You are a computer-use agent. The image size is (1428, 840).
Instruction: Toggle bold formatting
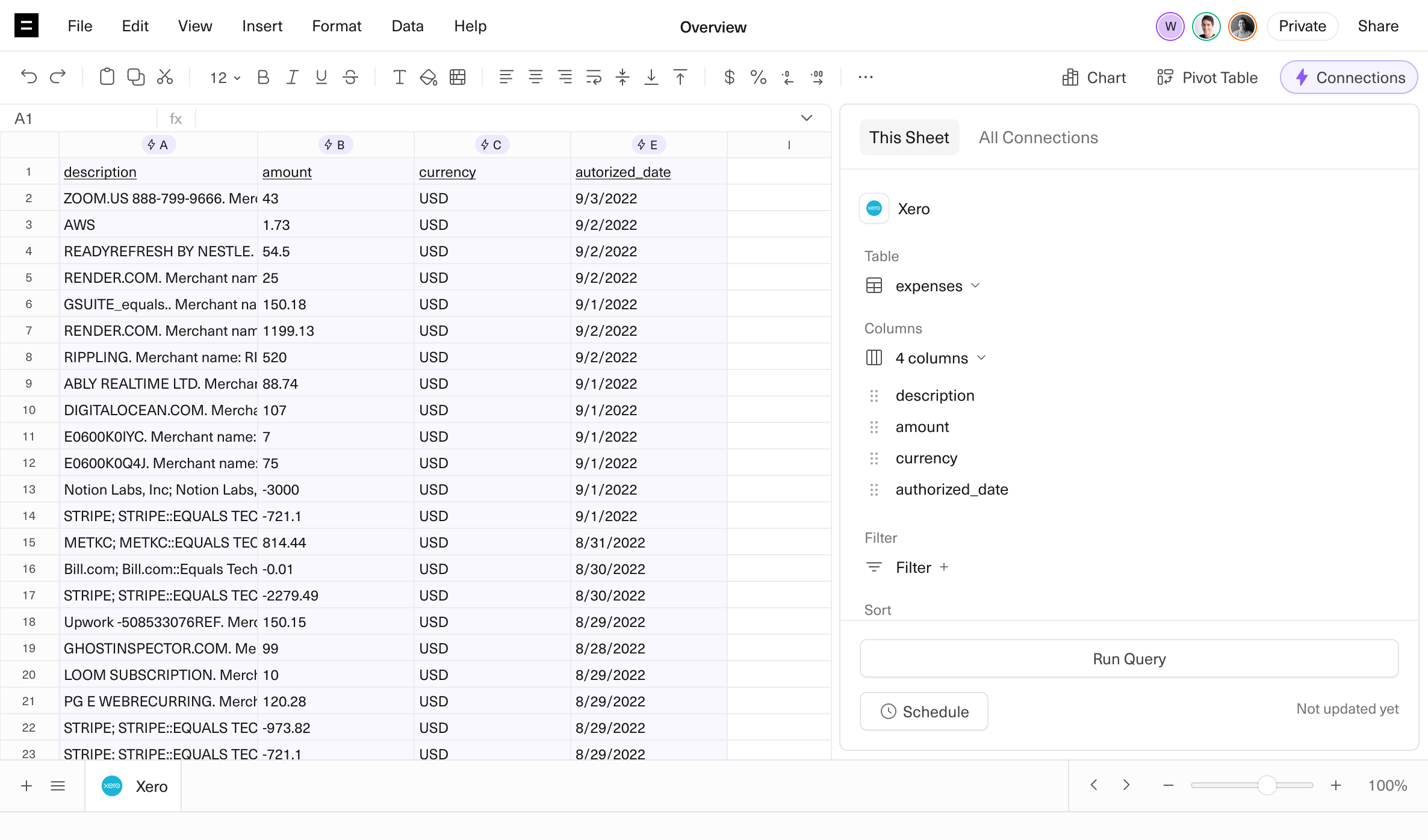263,77
